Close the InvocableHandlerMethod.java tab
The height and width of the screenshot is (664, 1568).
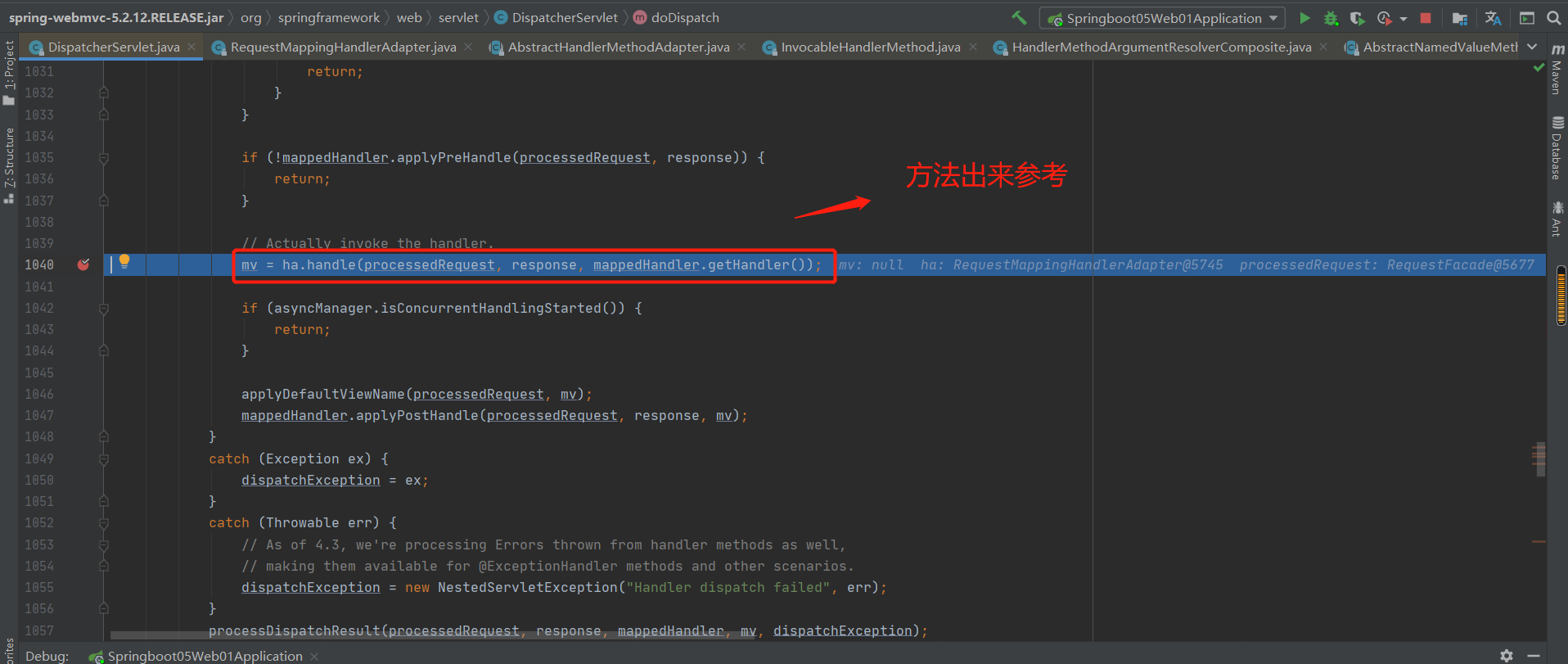[x=973, y=47]
